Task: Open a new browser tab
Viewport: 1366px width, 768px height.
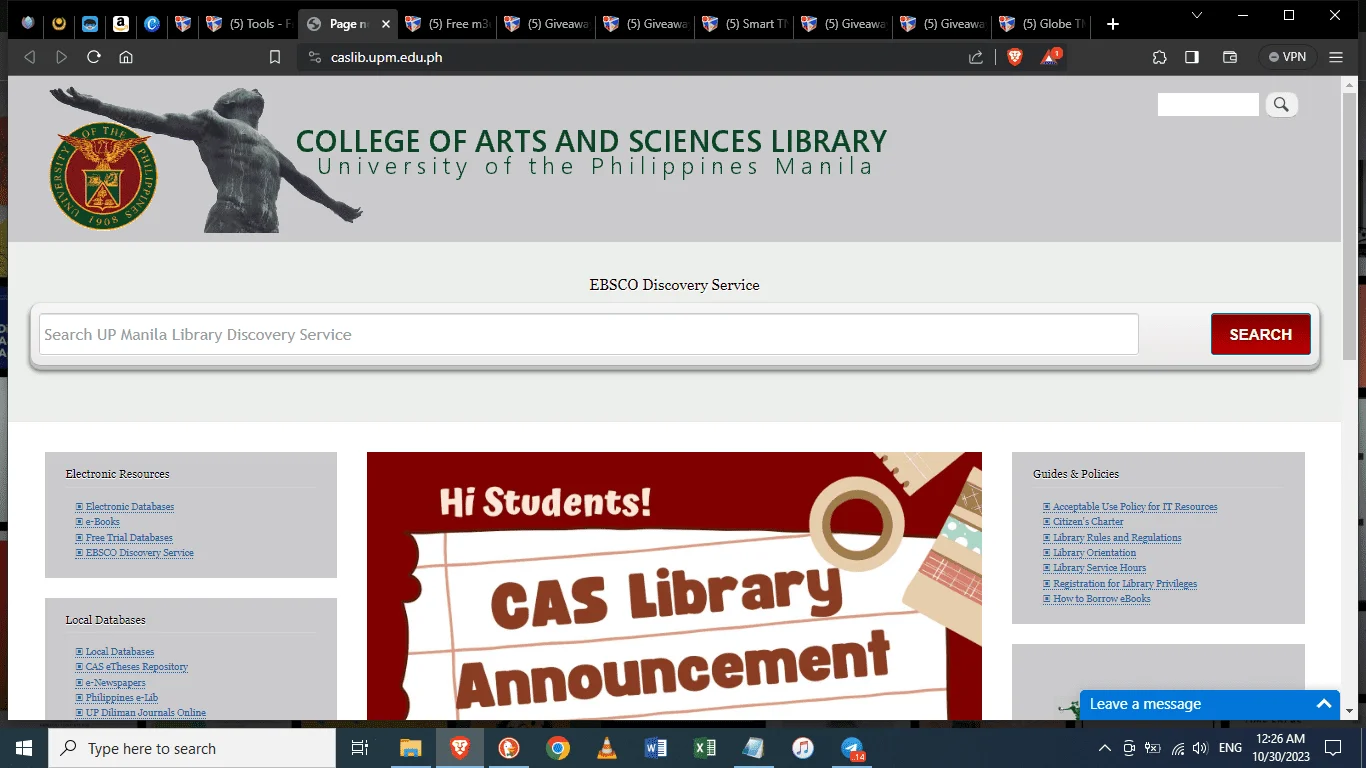Action: [1113, 24]
